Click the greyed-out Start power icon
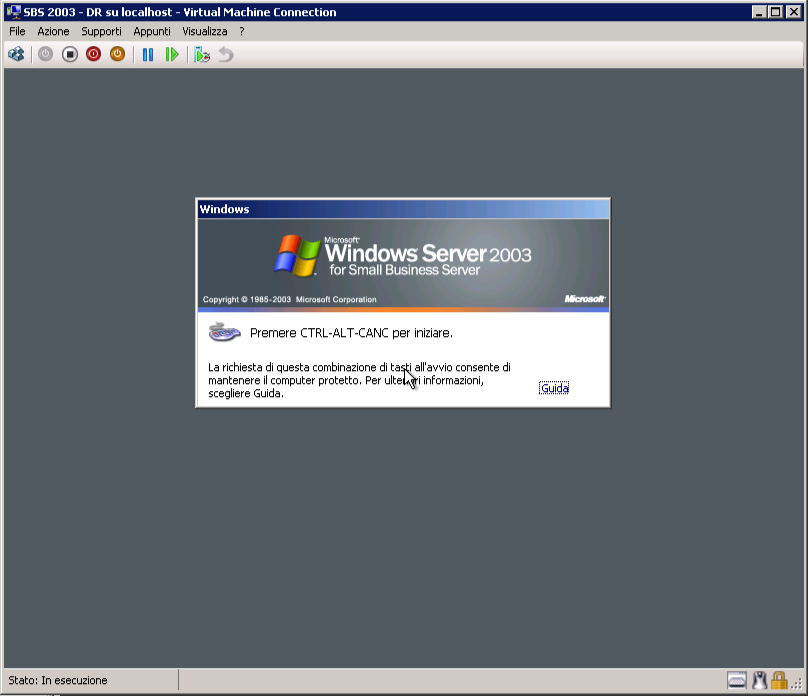 coord(45,54)
